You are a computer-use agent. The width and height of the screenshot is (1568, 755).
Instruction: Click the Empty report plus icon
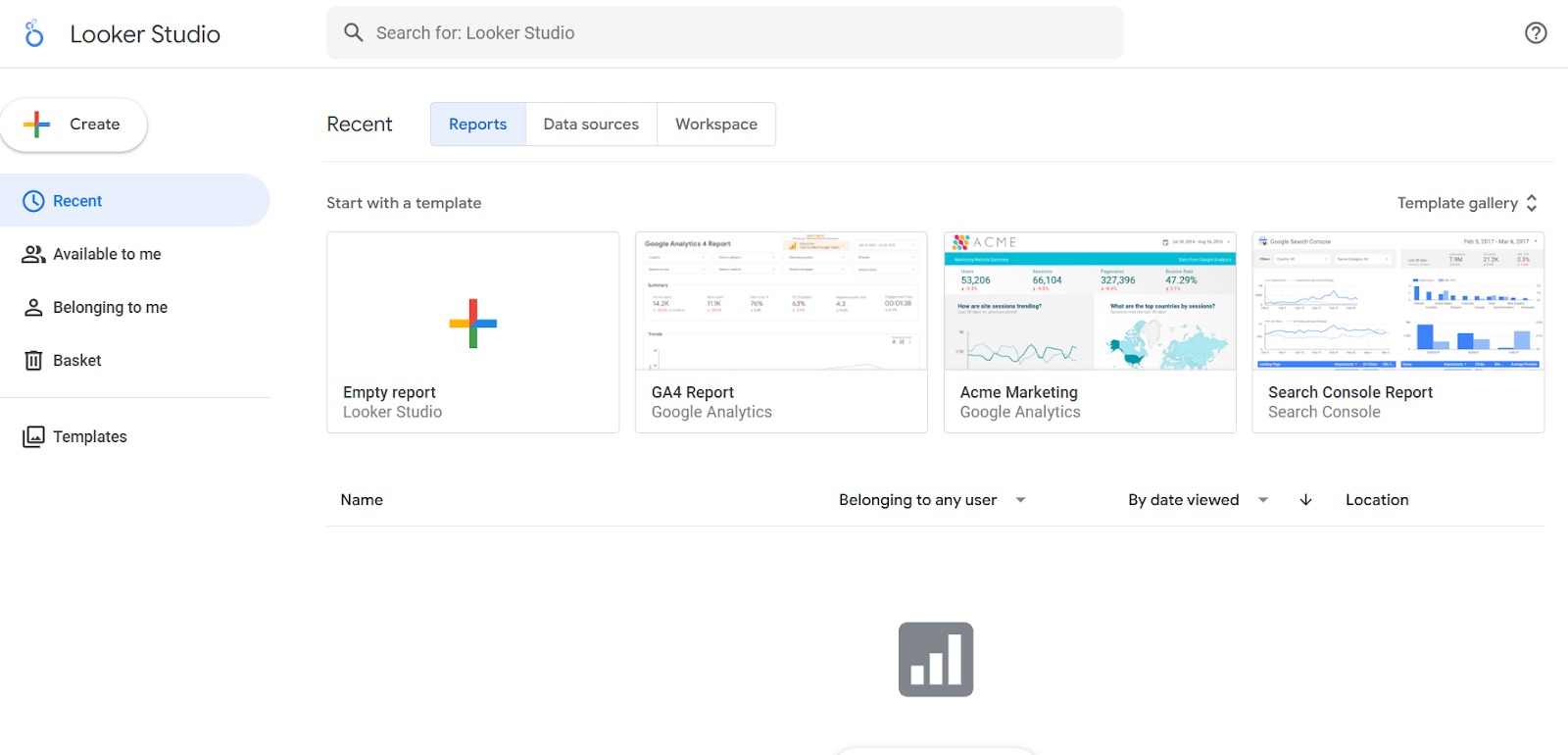pos(473,324)
